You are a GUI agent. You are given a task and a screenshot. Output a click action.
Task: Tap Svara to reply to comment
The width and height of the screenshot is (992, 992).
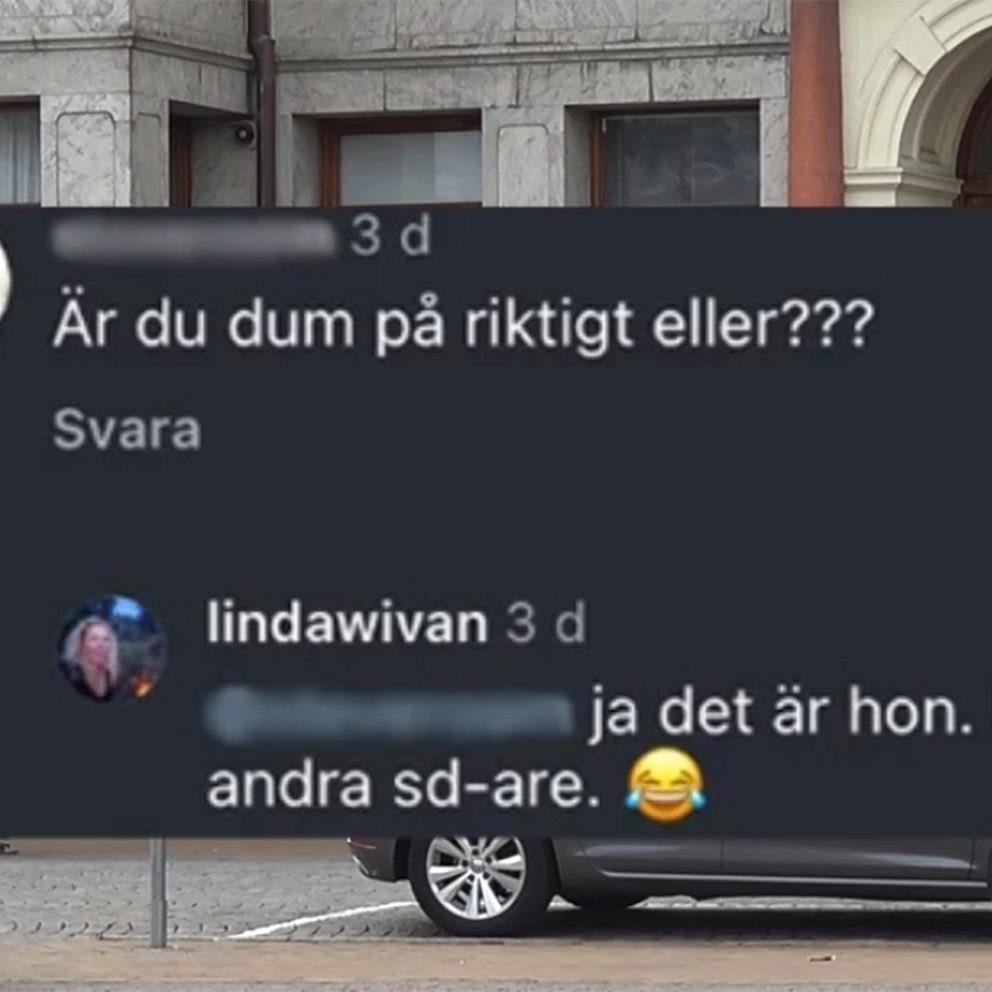click(x=127, y=431)
